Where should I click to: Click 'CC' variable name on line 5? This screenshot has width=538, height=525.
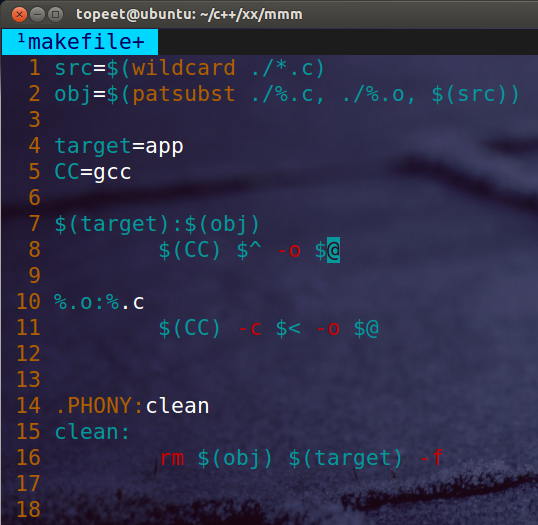tap(67, 172)
